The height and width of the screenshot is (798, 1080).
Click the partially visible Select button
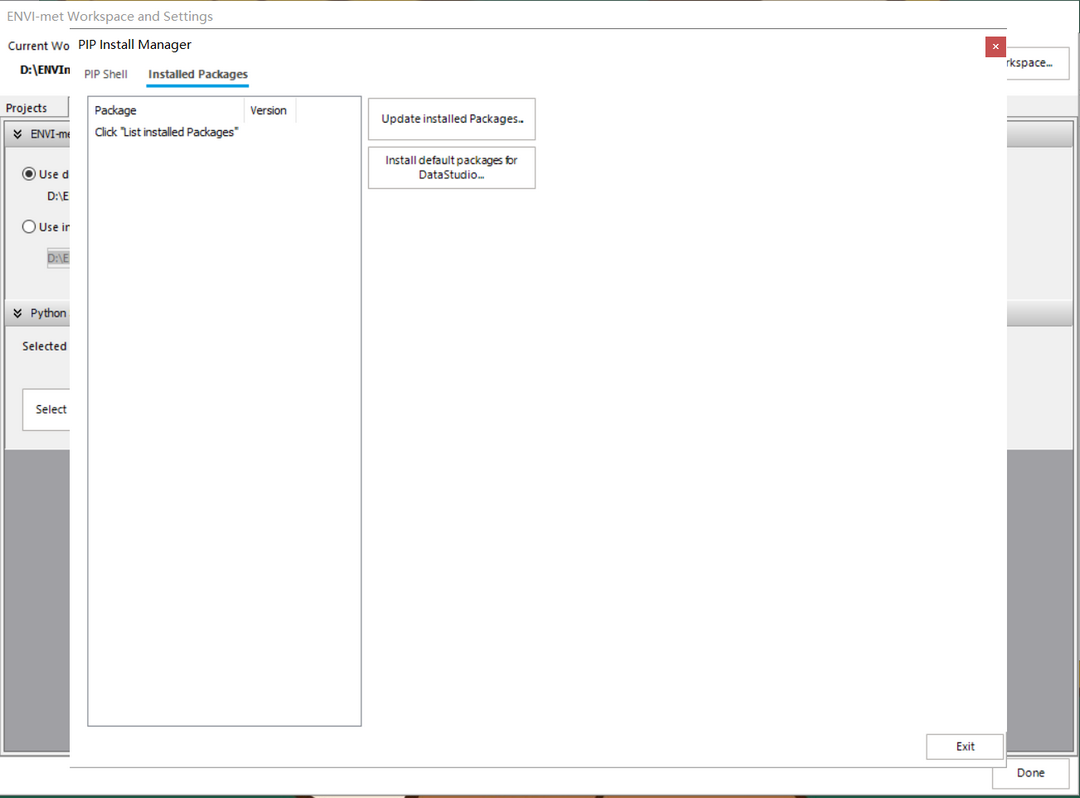tap(47, 409)
